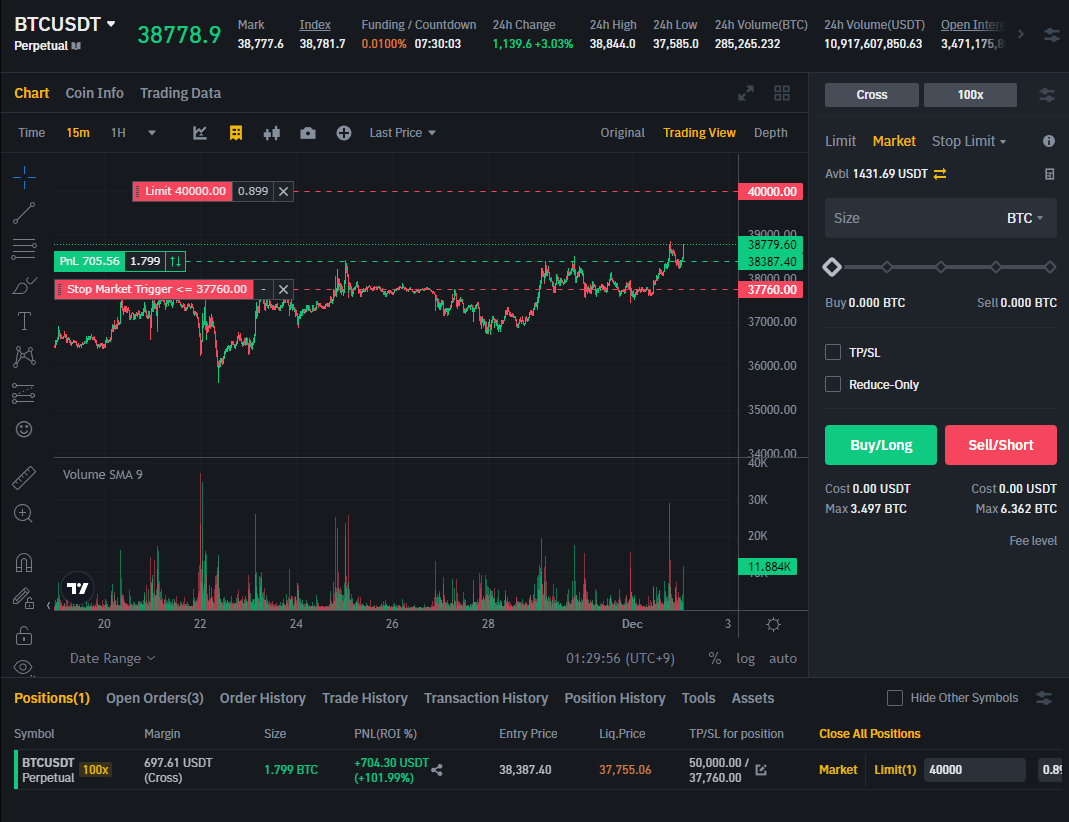
Task: Click the order size slider handle
Action: pos(832,267)
